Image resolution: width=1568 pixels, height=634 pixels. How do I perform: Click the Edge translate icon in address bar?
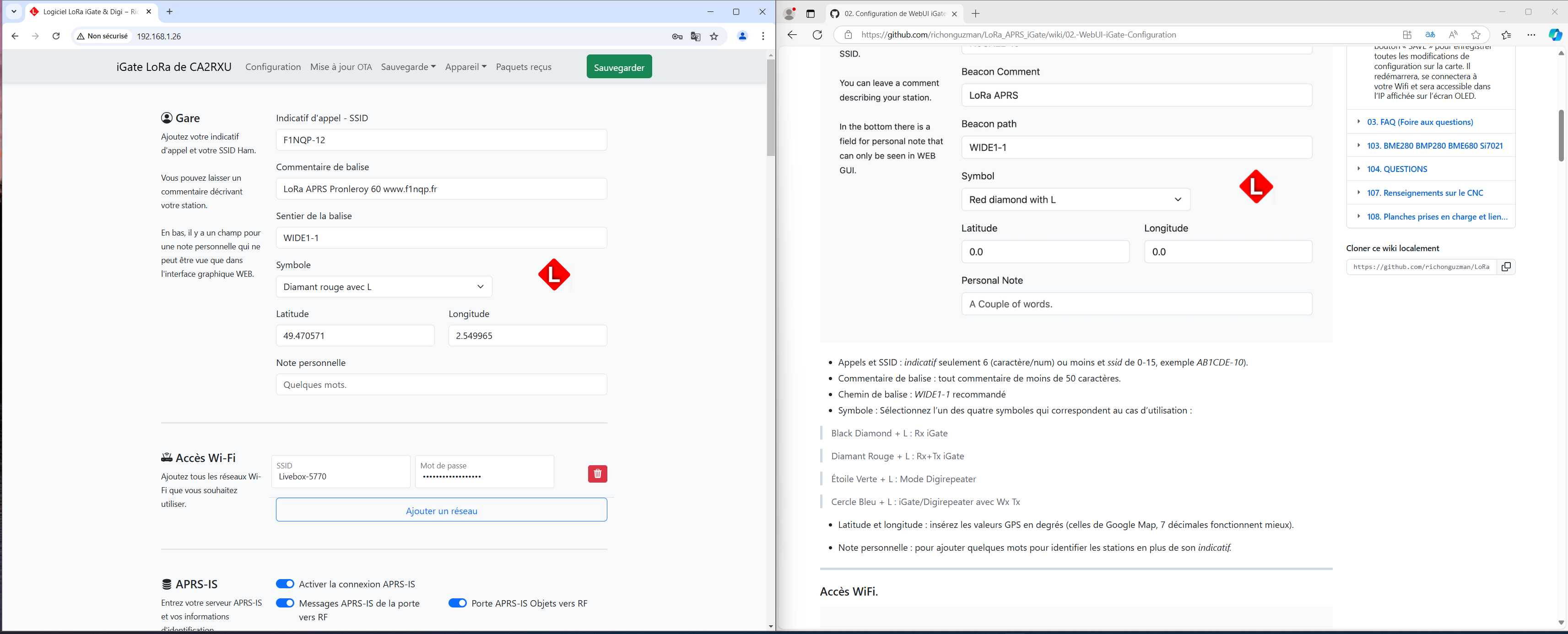(x=1430, y=35)
